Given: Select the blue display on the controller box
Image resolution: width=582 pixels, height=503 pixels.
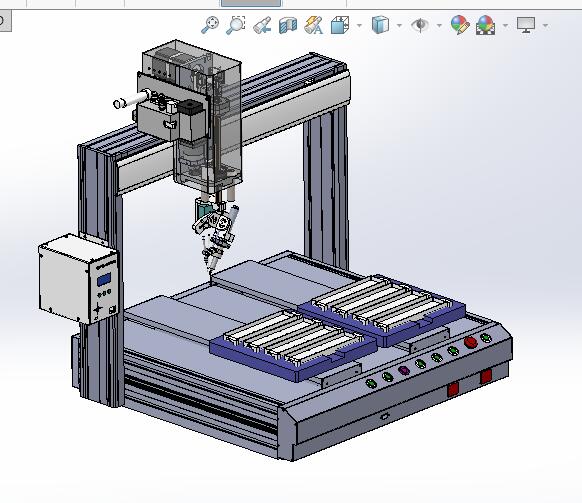Looking at the screenshot, I should 104,279.
